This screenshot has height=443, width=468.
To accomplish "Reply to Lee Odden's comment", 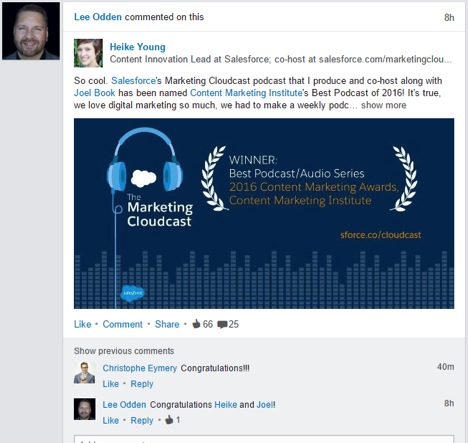I will coord(142,421).
